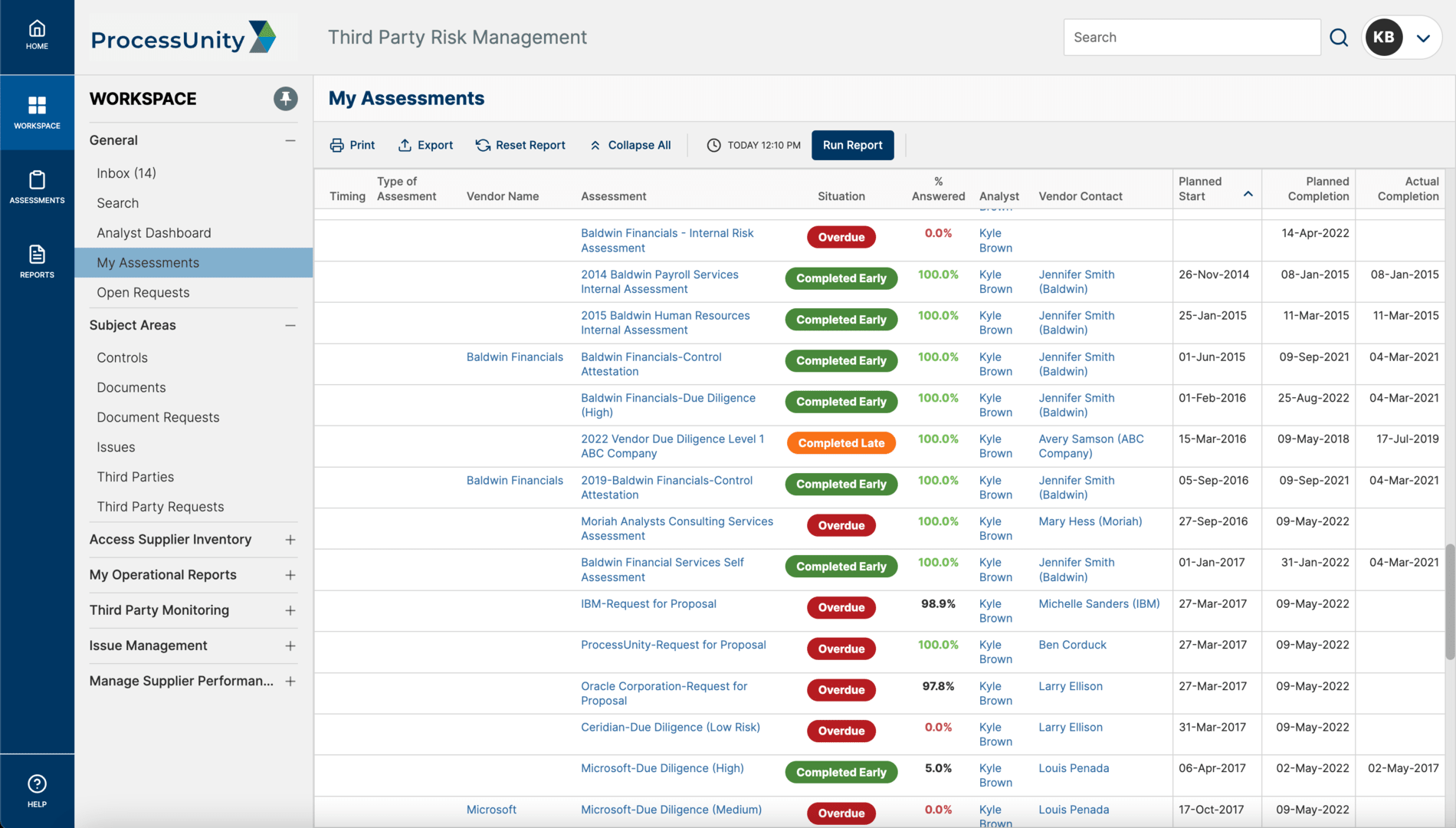The height and width of the screenshot is (828, 1456).
Task: Open contact Michelle Sanders (IBM)
Action: coord(1099,604)
